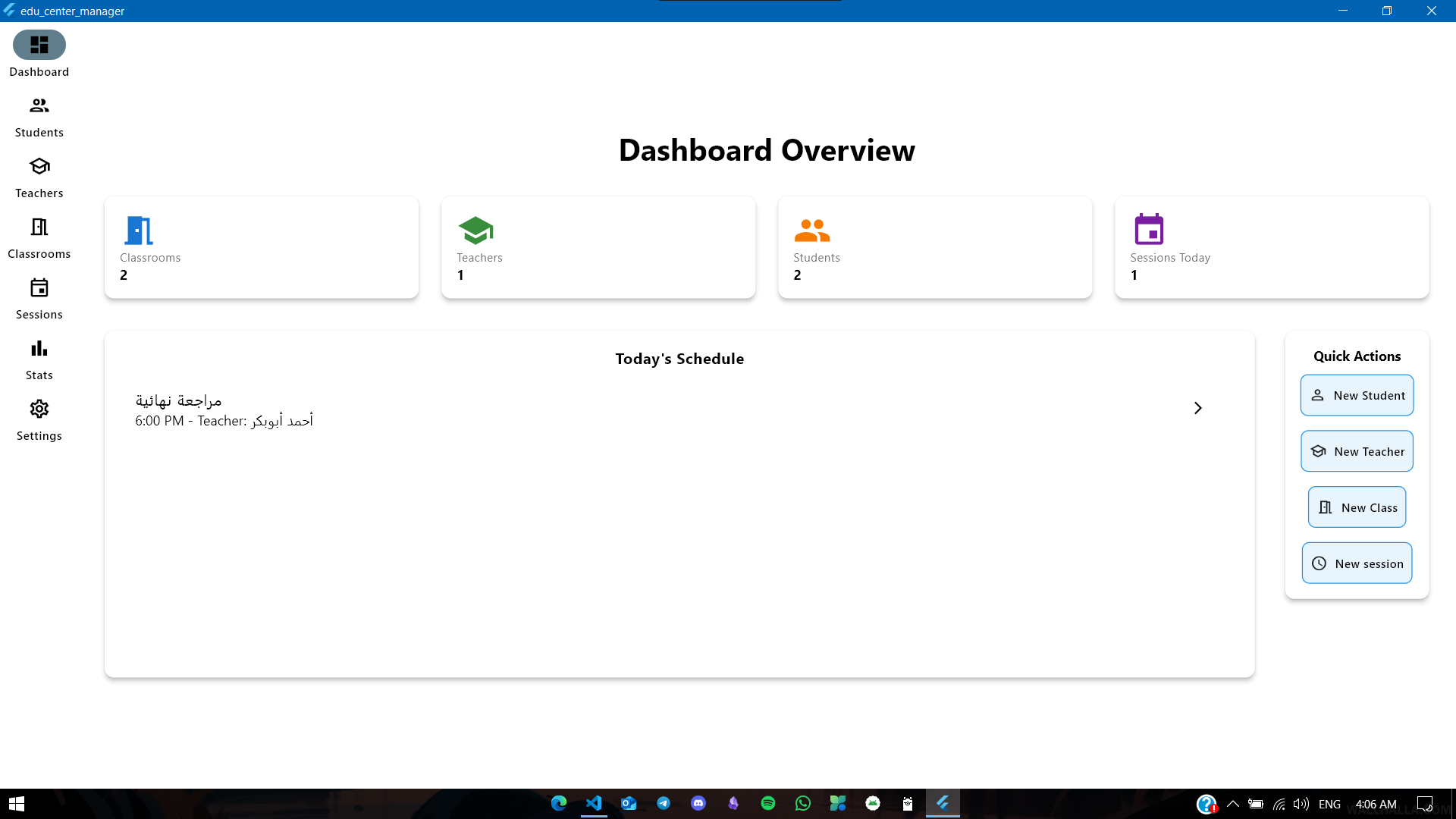Open Classrooms section in sidebar
Viewport: 1456px width, 819px height.
39,238
